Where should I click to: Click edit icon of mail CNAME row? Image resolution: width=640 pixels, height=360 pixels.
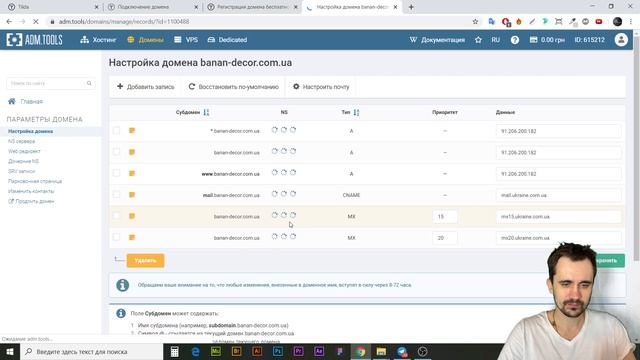[x=132, y=195]
